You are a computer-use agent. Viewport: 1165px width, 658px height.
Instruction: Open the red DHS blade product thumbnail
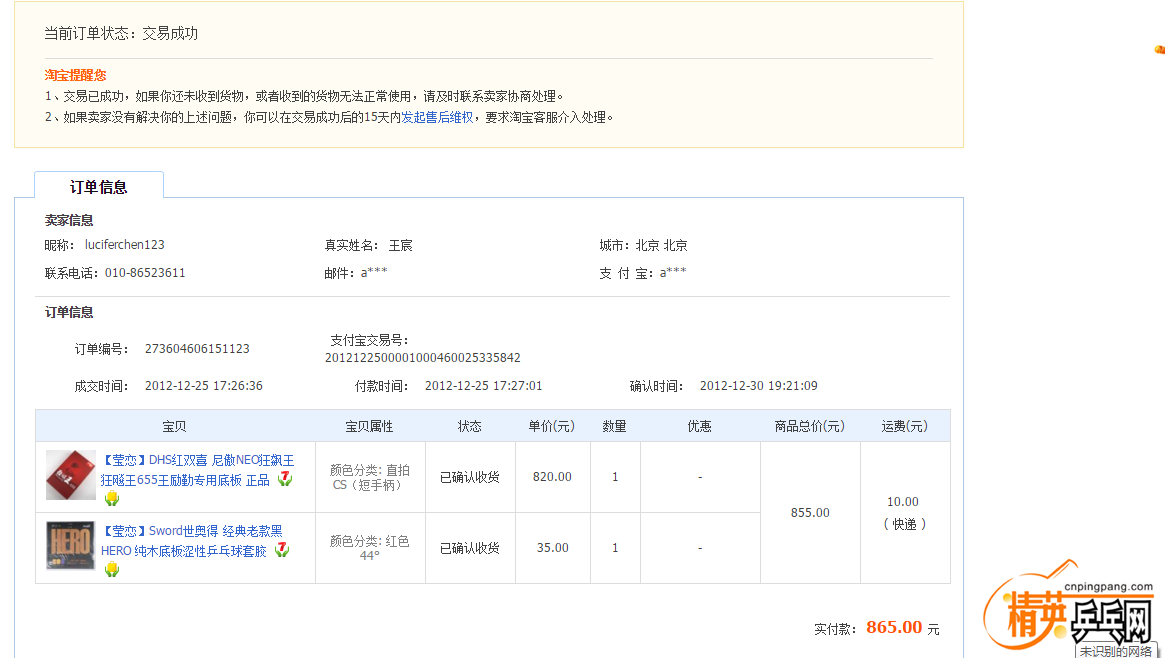pos(71,475)
